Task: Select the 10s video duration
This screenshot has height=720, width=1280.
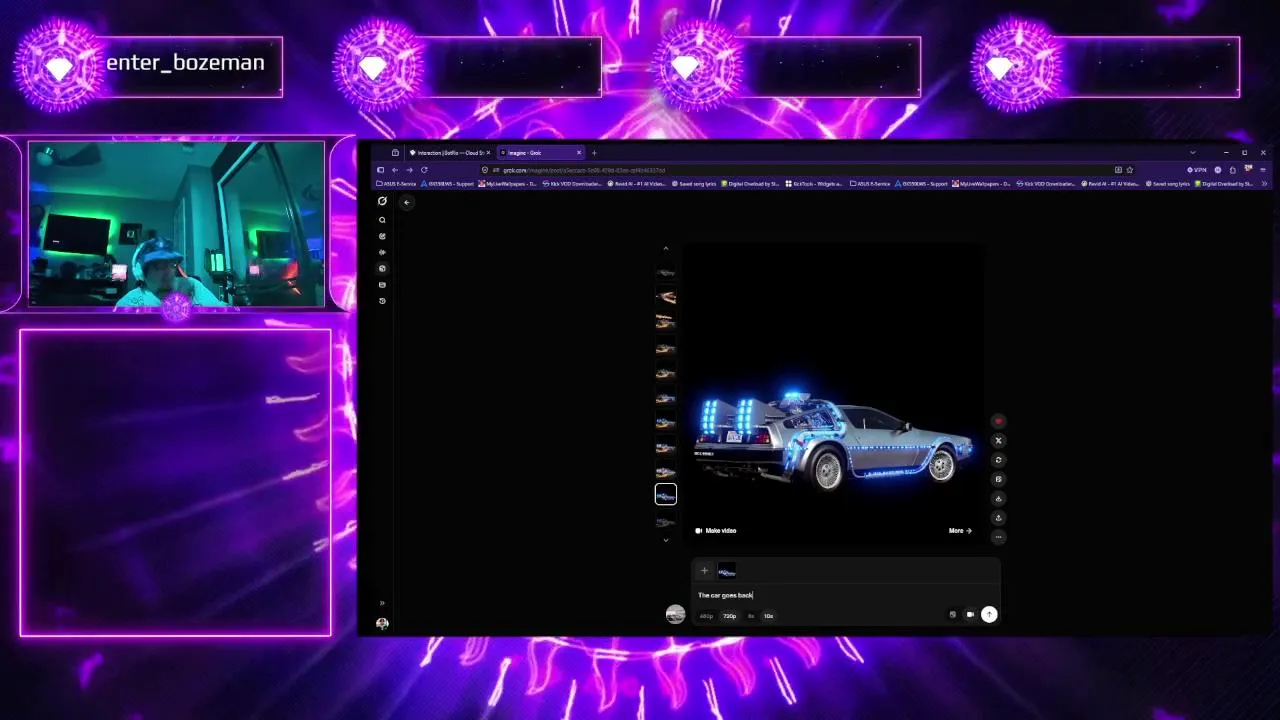Action: (768, 616)
